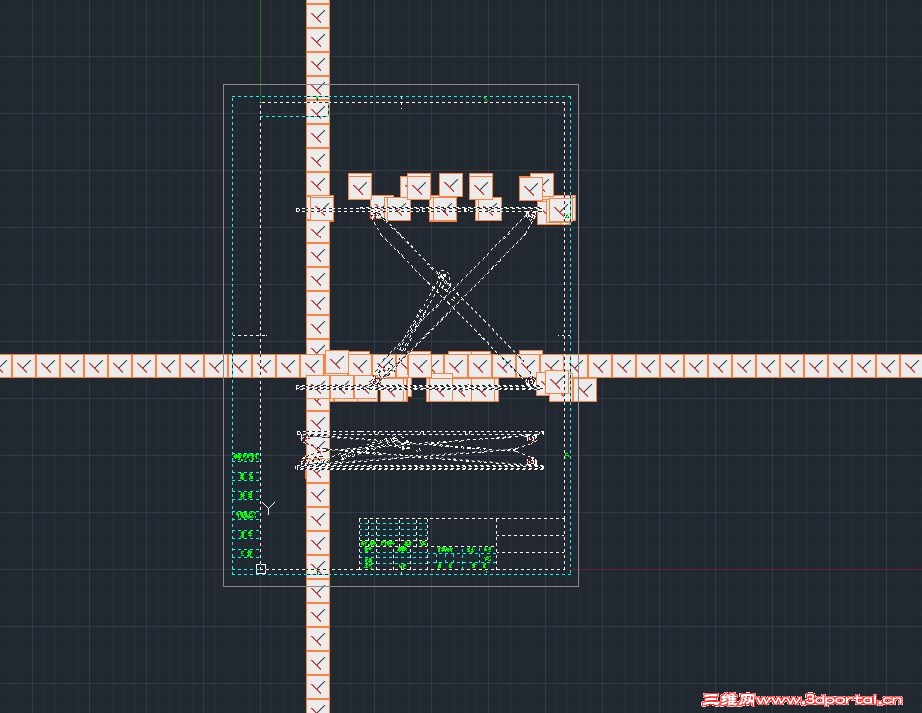Click a block marker where the two rows intersect

(x=318, y=366)
